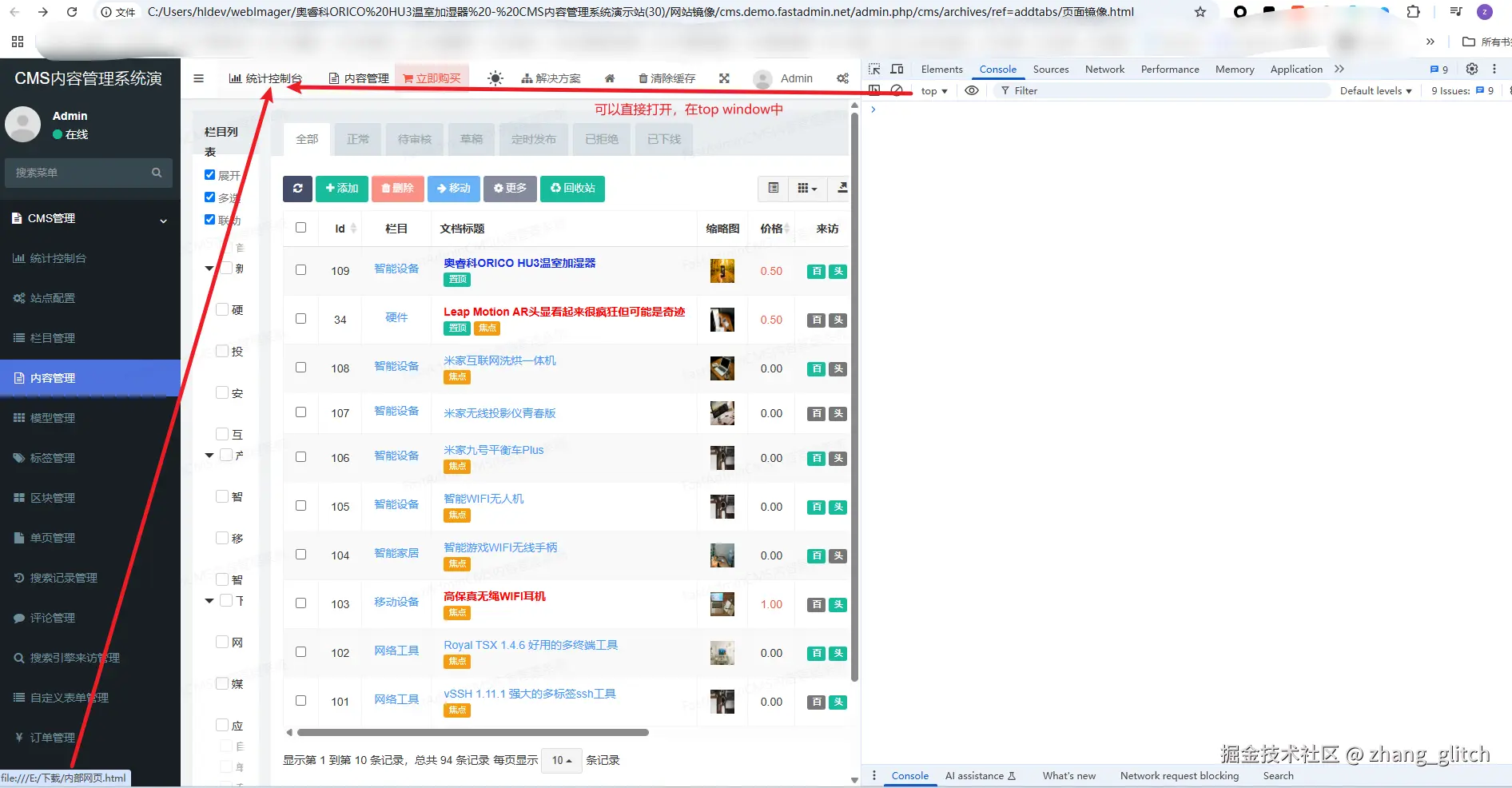Open DevTools three-dot customize menu

coord(1494,70)
